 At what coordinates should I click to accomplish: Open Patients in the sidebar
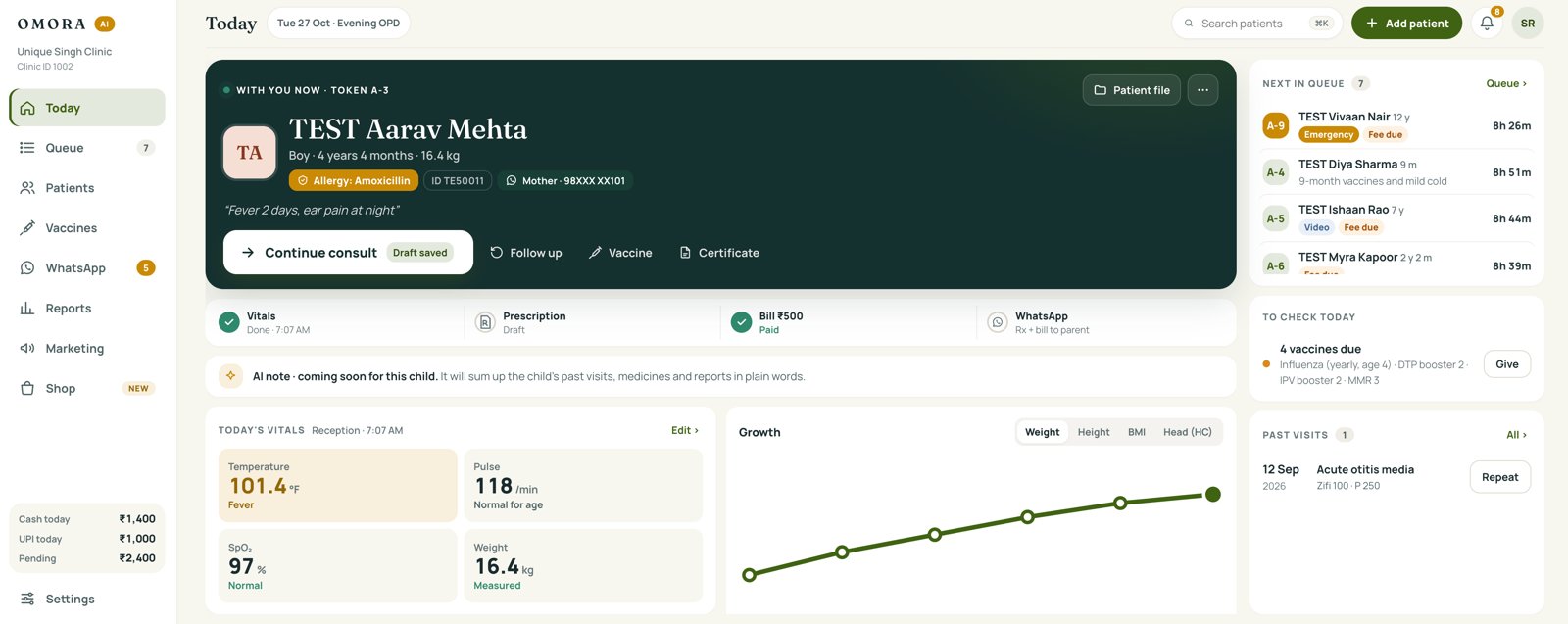tap(87, 188)
